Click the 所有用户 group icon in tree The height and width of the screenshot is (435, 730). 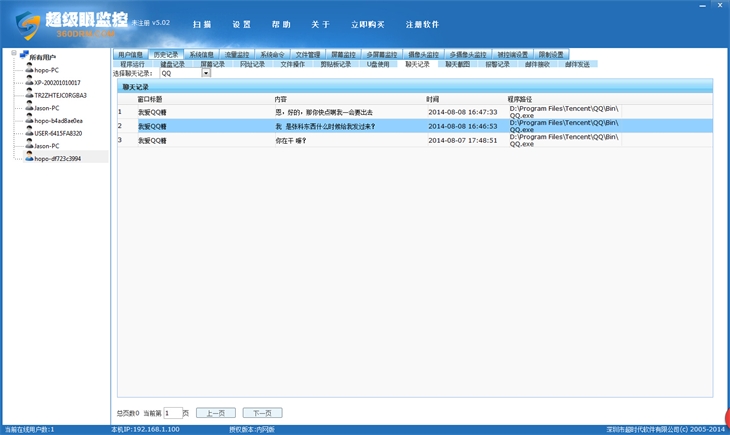click(x=23, y=55)
